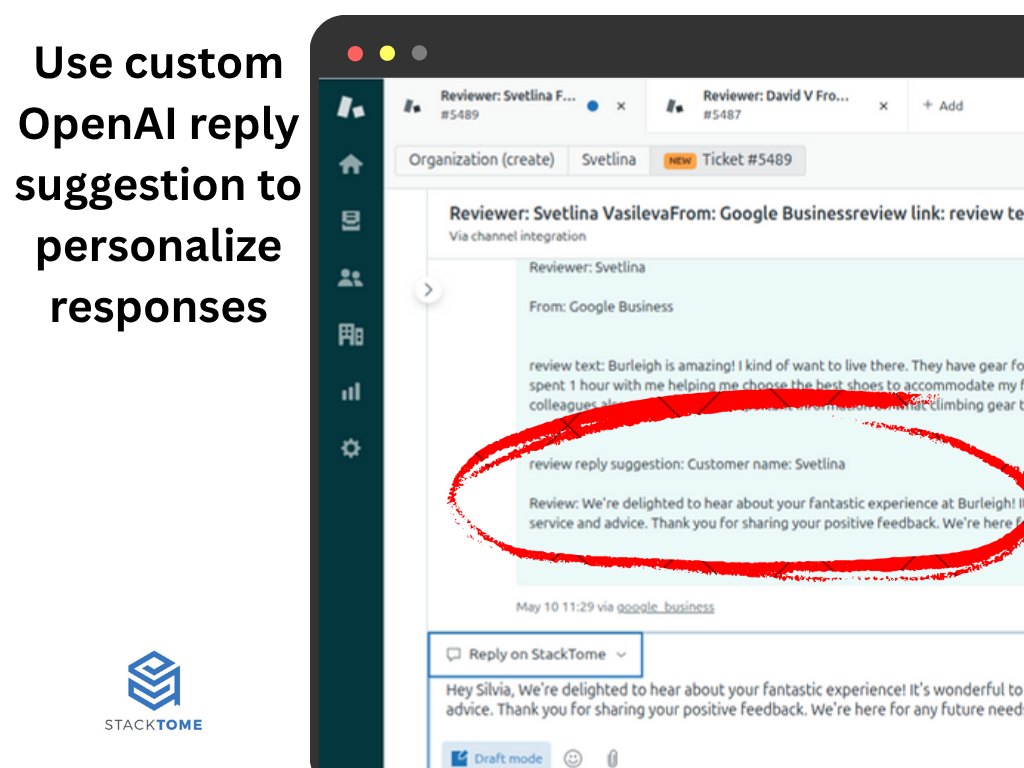The height and width of the screenshot is (768, 1024).
Task: Click the 'May 10 11:29' timestamp
Action: pyautogui.click(x=555, y=607)
